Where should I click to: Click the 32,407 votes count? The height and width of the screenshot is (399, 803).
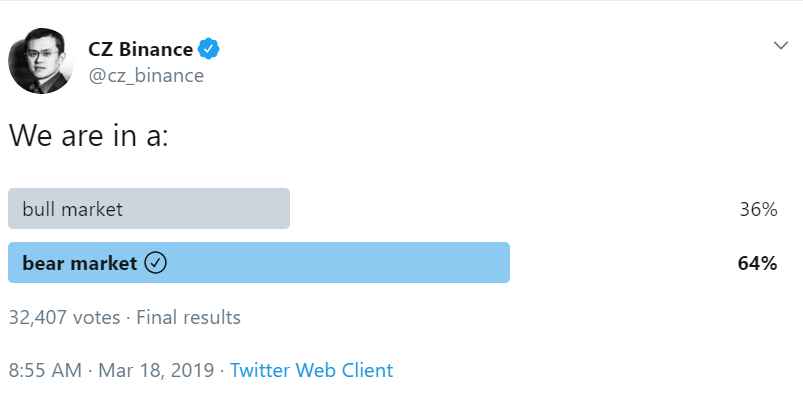pyautogui.click(x=65, y=318)
